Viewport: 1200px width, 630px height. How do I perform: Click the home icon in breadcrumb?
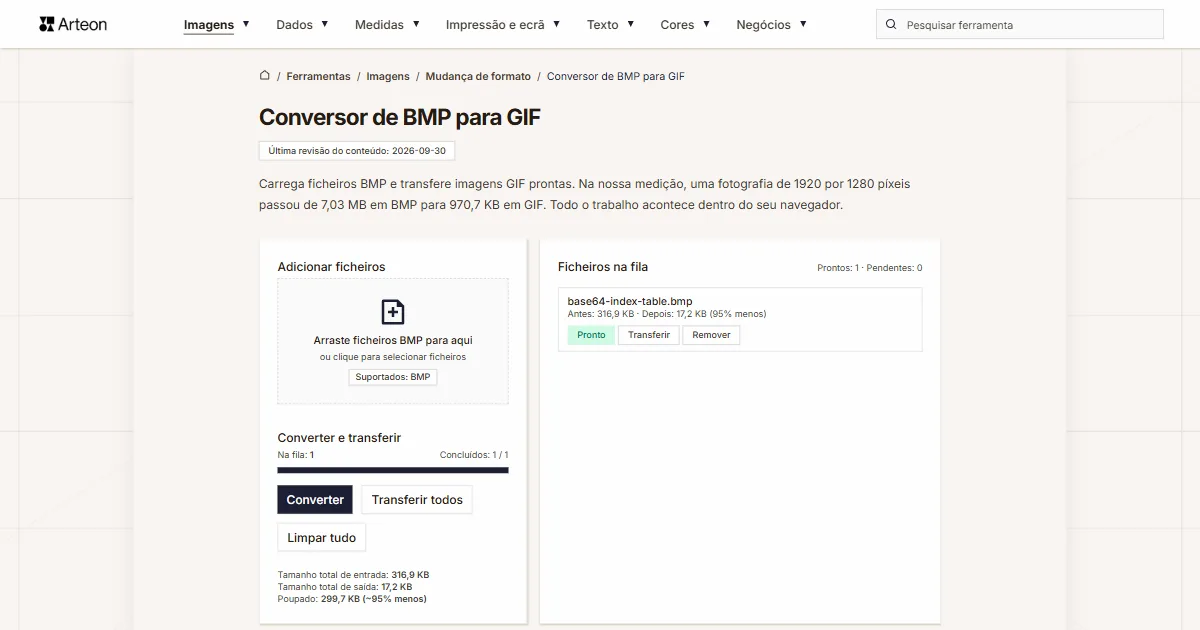click(264, 75)
